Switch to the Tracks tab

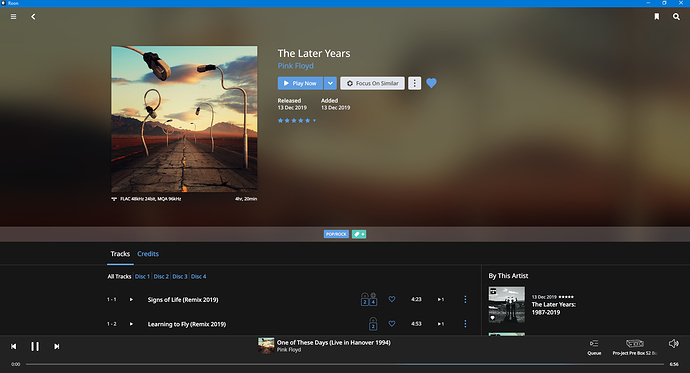click(120, 254)
